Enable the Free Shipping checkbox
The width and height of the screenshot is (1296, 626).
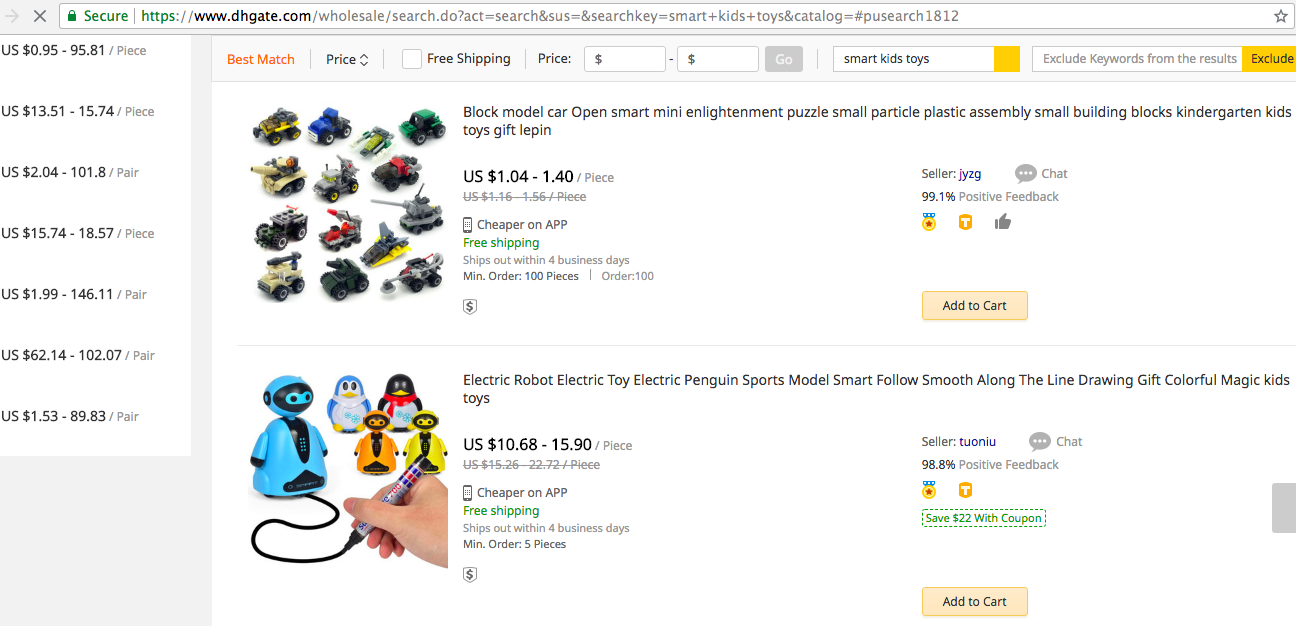[x=412, y=59]
